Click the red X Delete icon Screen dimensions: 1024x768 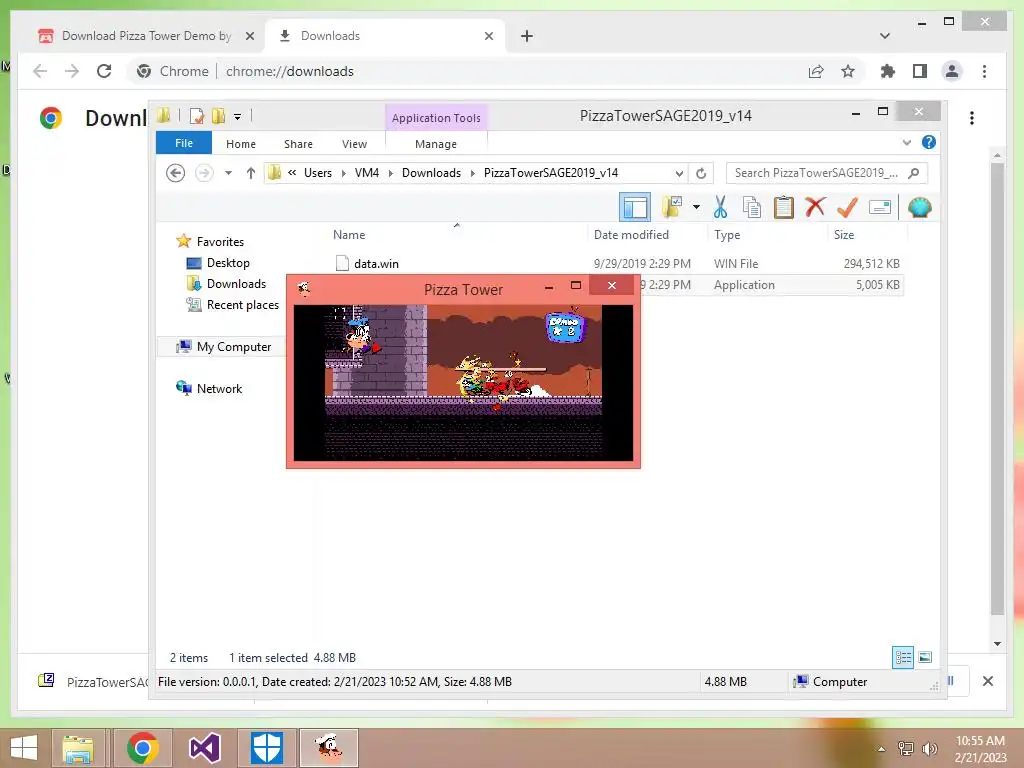click(815, 208)
